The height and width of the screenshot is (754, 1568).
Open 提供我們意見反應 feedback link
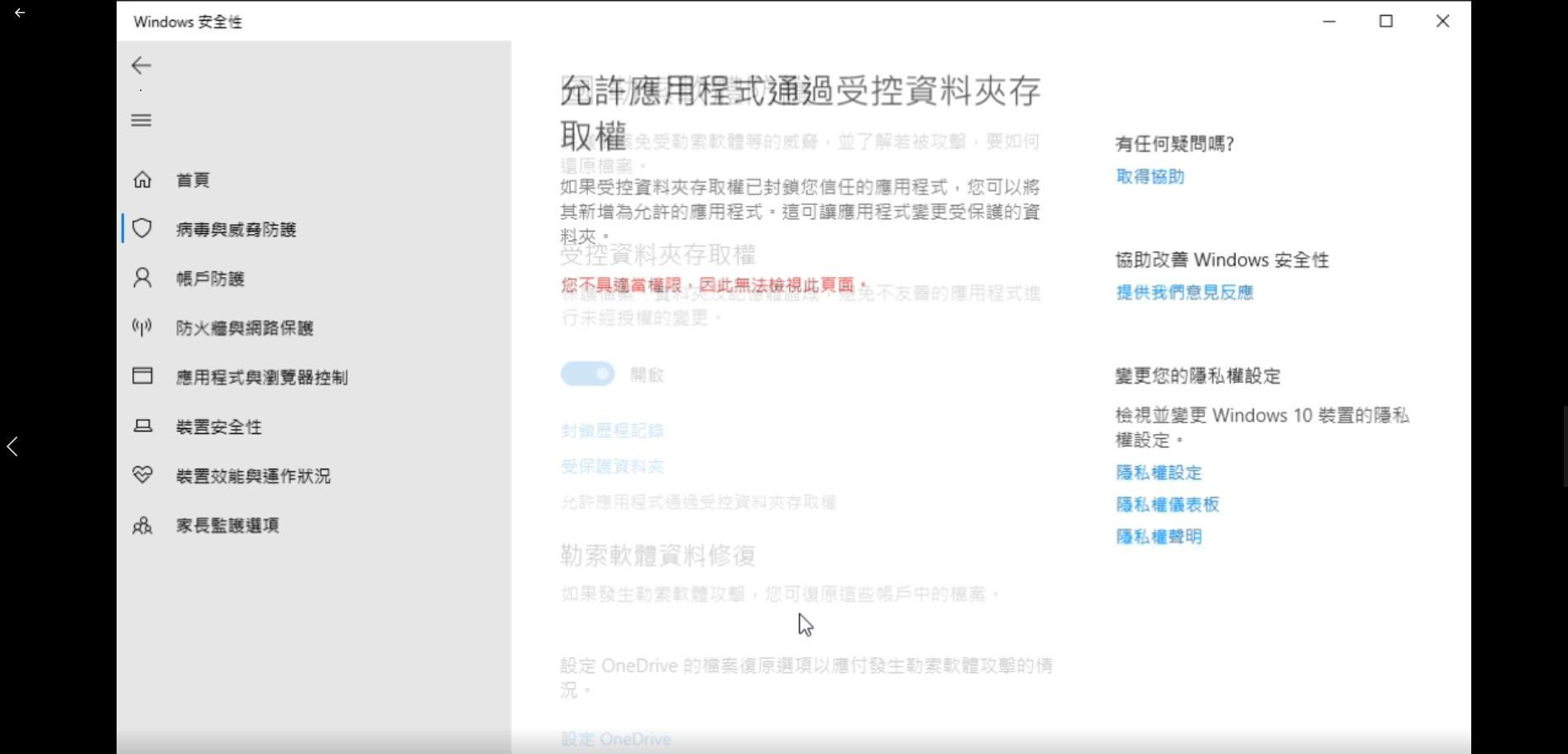click(1183, 292)
